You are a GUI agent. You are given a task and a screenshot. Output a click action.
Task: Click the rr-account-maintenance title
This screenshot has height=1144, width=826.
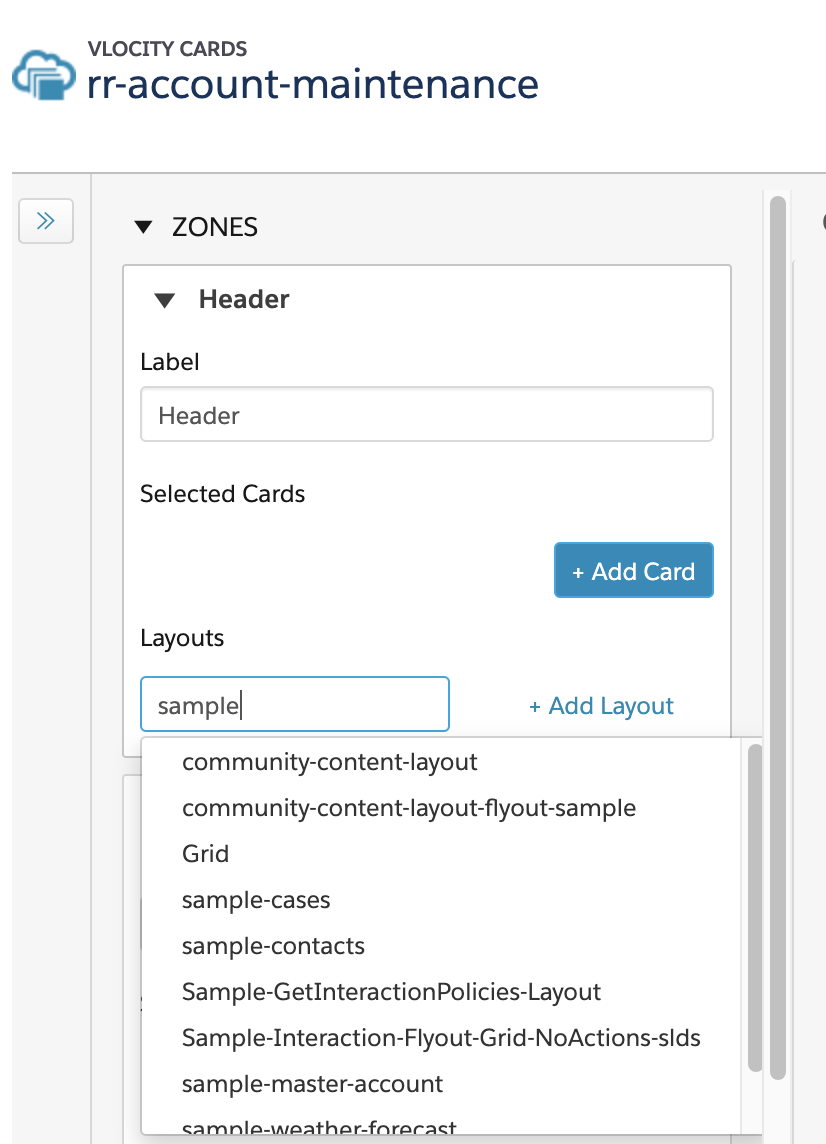click(x=312, y=85)
